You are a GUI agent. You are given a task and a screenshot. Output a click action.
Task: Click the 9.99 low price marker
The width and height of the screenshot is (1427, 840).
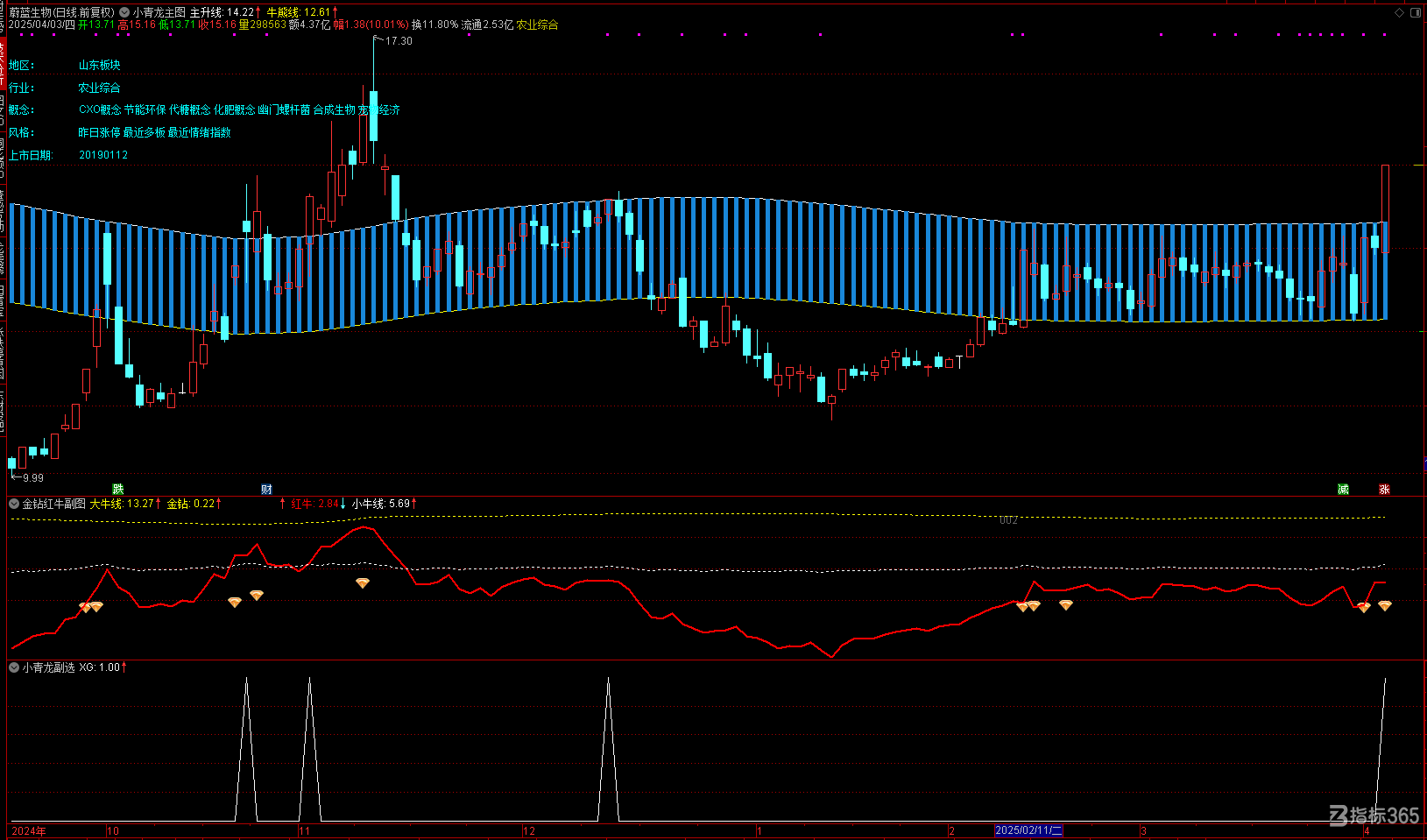tap(32, 478)
